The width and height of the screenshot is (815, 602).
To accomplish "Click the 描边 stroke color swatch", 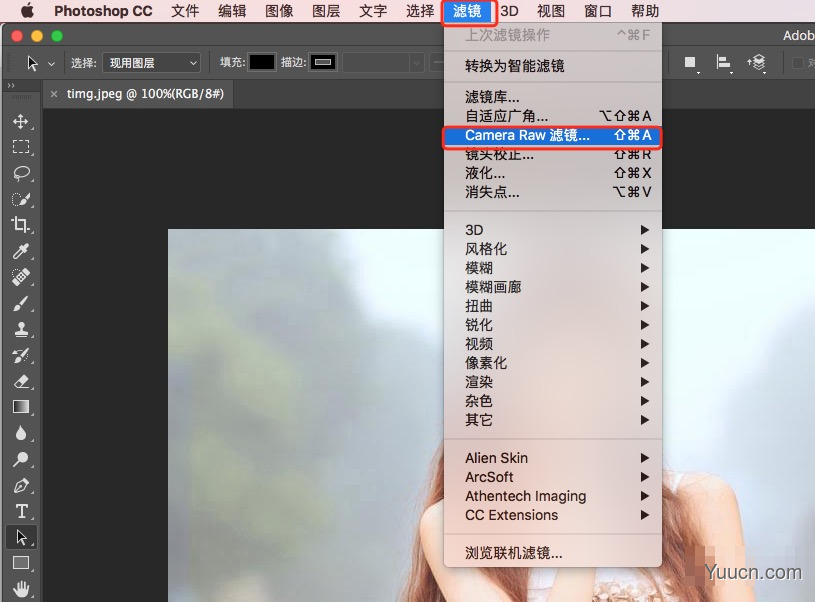I will pos(323,62).
